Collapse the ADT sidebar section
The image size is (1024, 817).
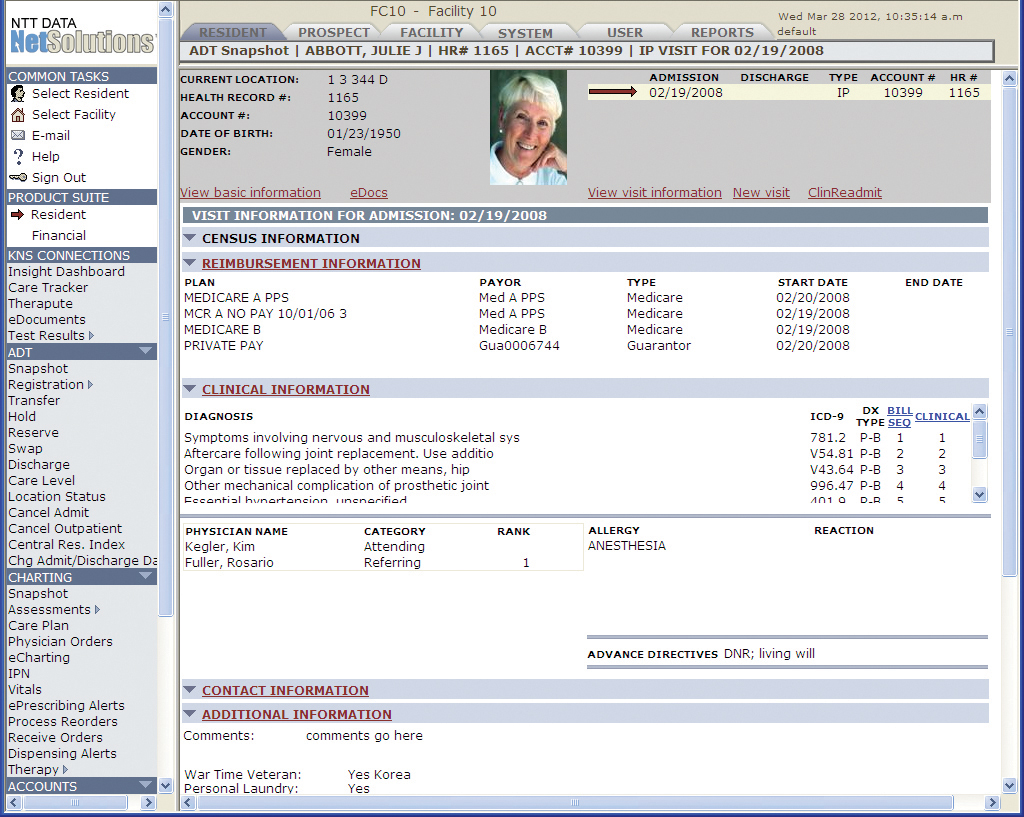tap(146, 352)
